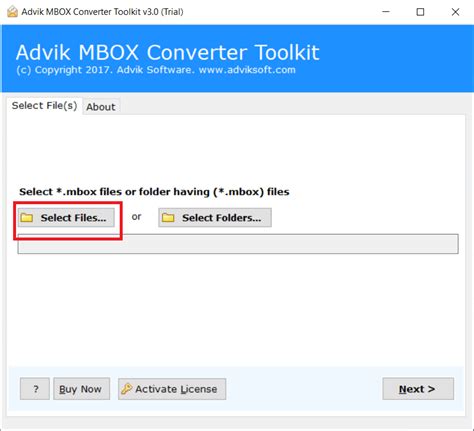
Task: Close the Advik MBOX Converter window
Action: pos(455,12)
